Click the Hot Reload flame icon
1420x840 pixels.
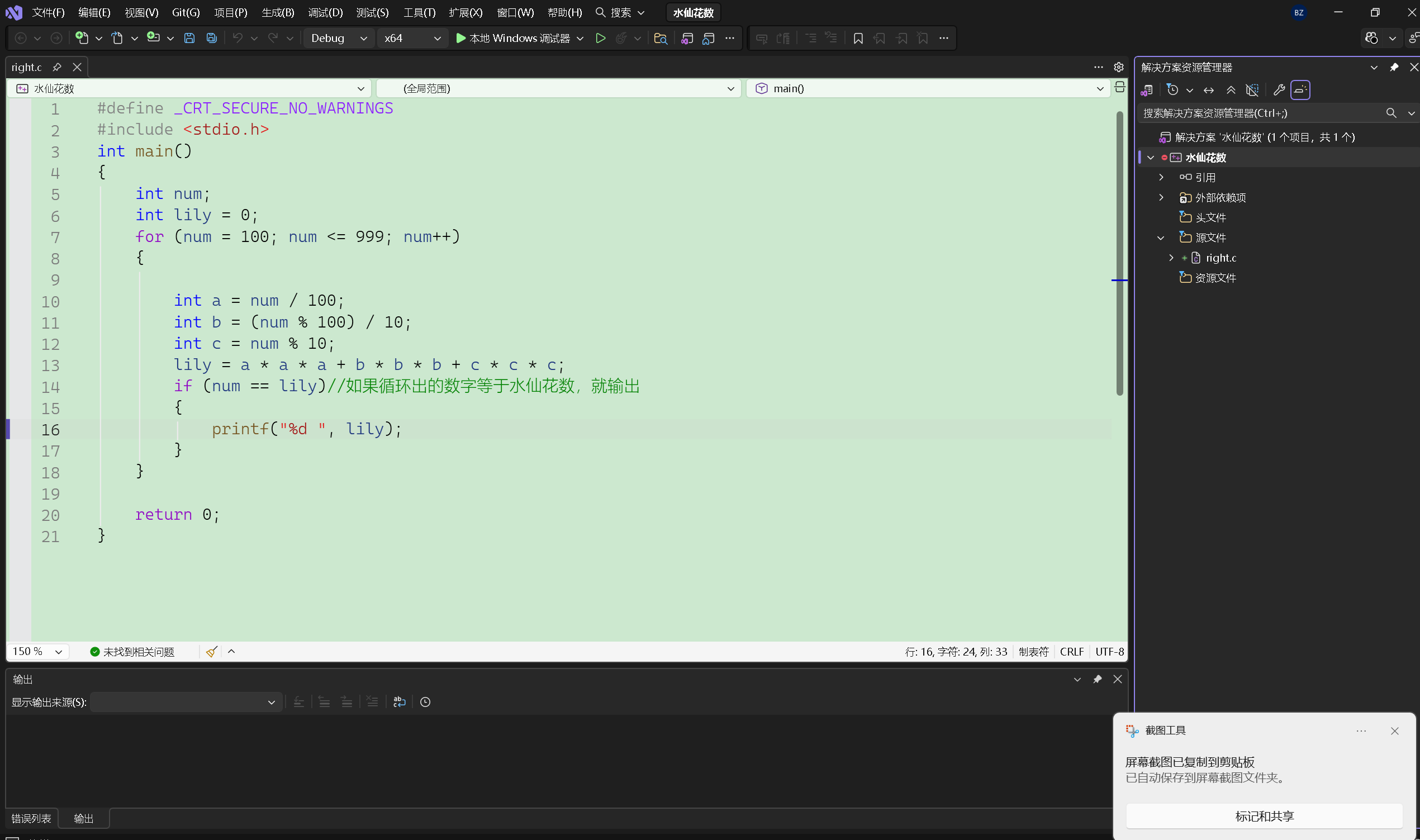point(621,38)
